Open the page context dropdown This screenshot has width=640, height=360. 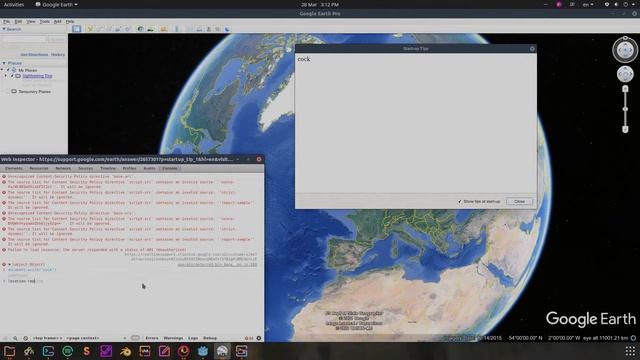click(83, 338)
